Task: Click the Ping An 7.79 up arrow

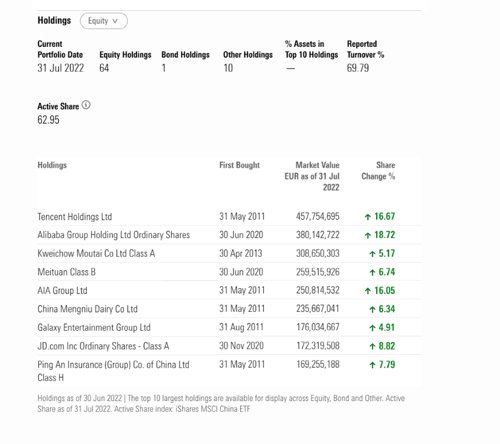Action: [x=372, y=365]
